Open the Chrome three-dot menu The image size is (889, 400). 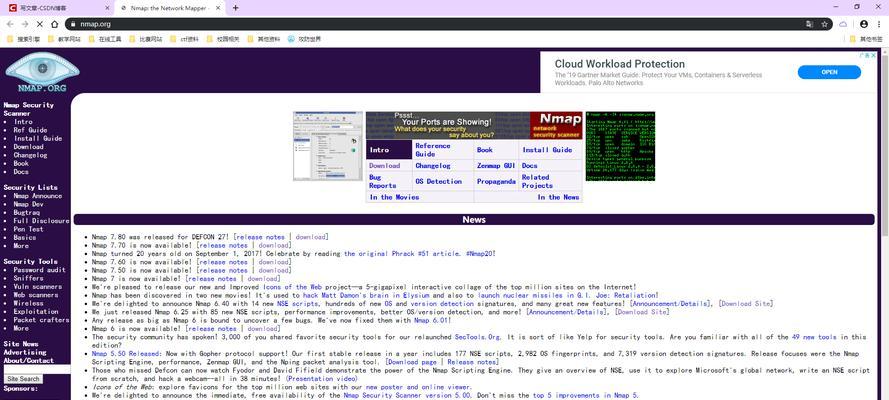(879, 24)
